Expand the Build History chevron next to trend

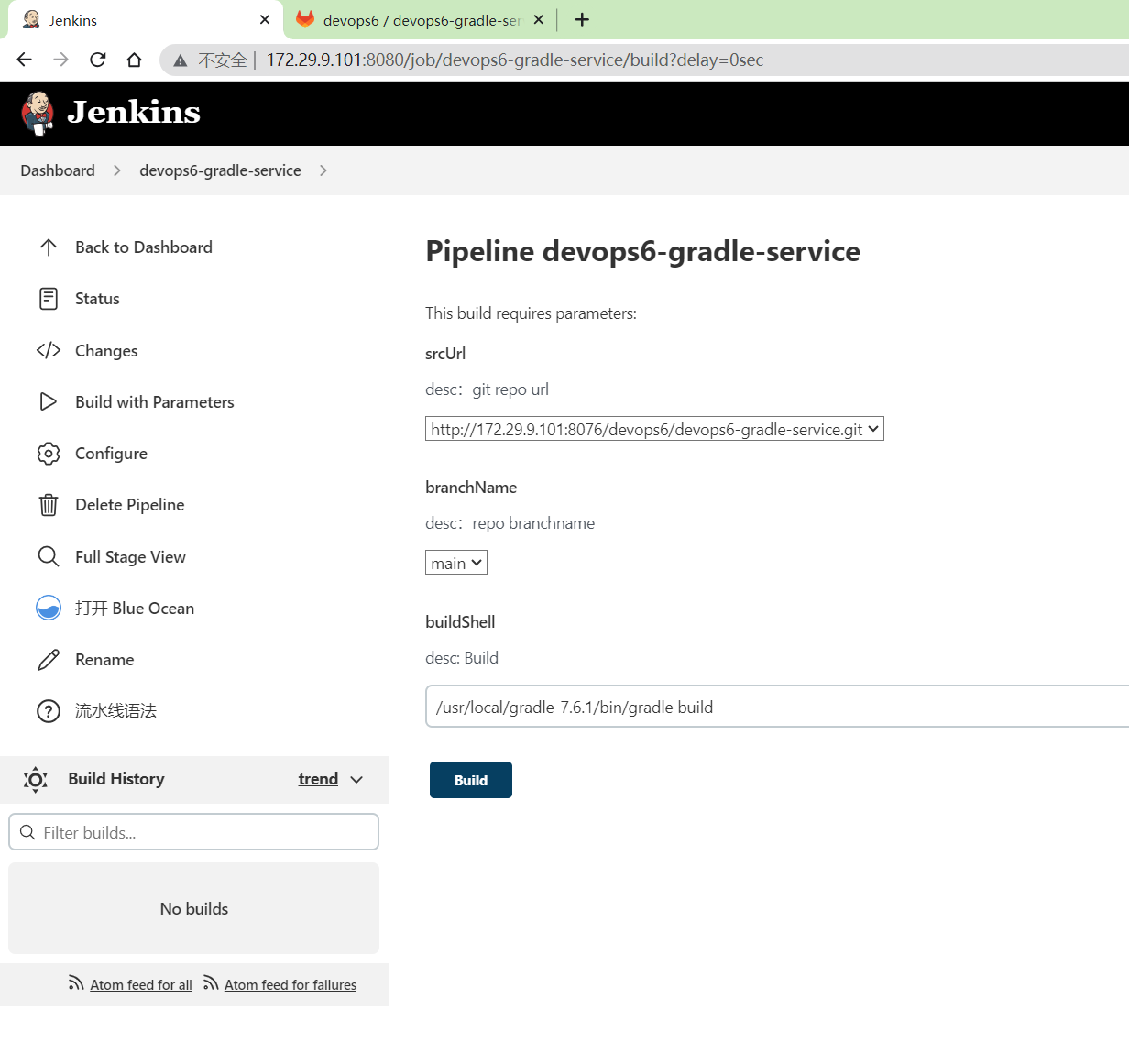pos(356,779)
